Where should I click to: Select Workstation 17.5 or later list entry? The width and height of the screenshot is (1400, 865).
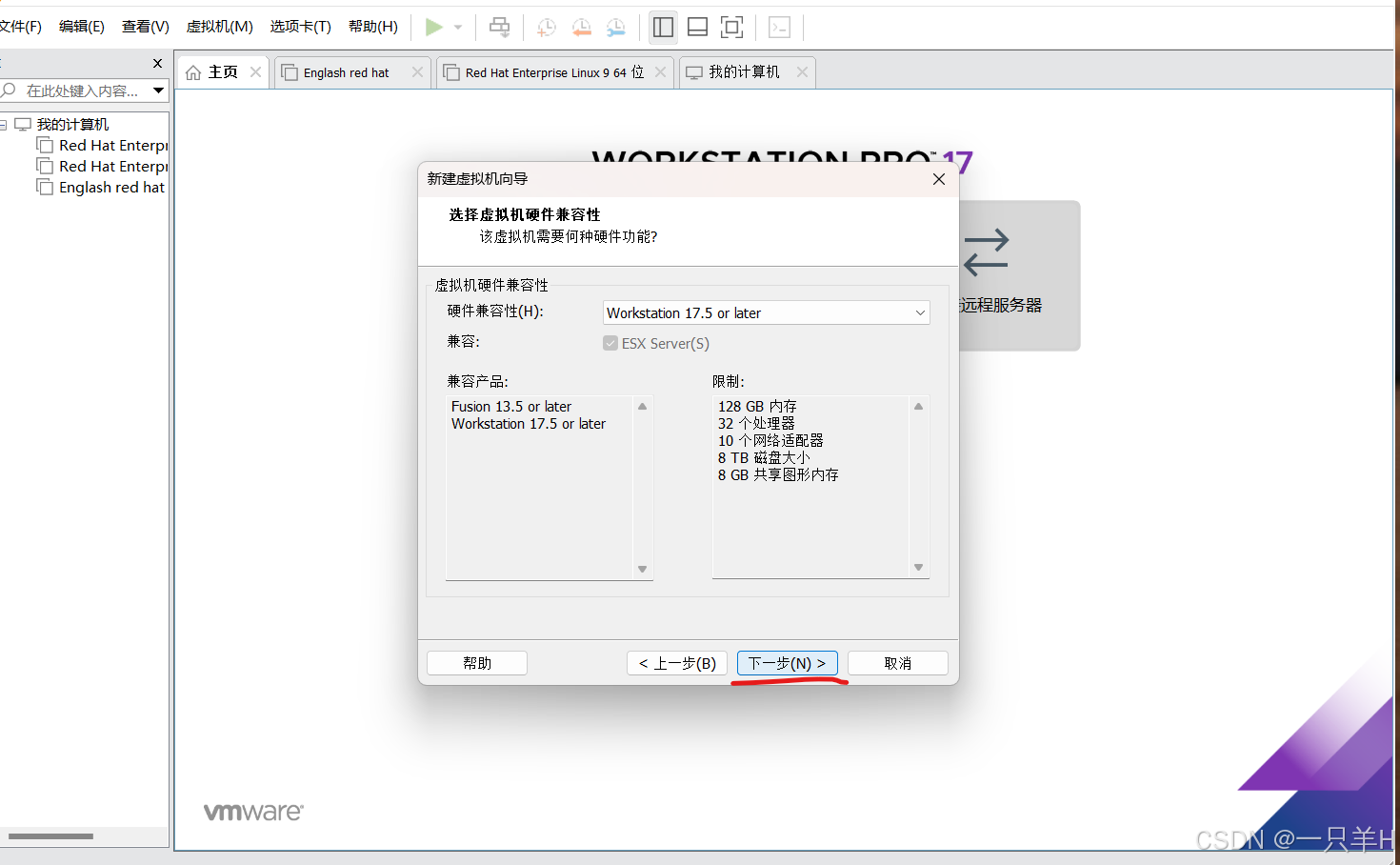tap(529, 424)
